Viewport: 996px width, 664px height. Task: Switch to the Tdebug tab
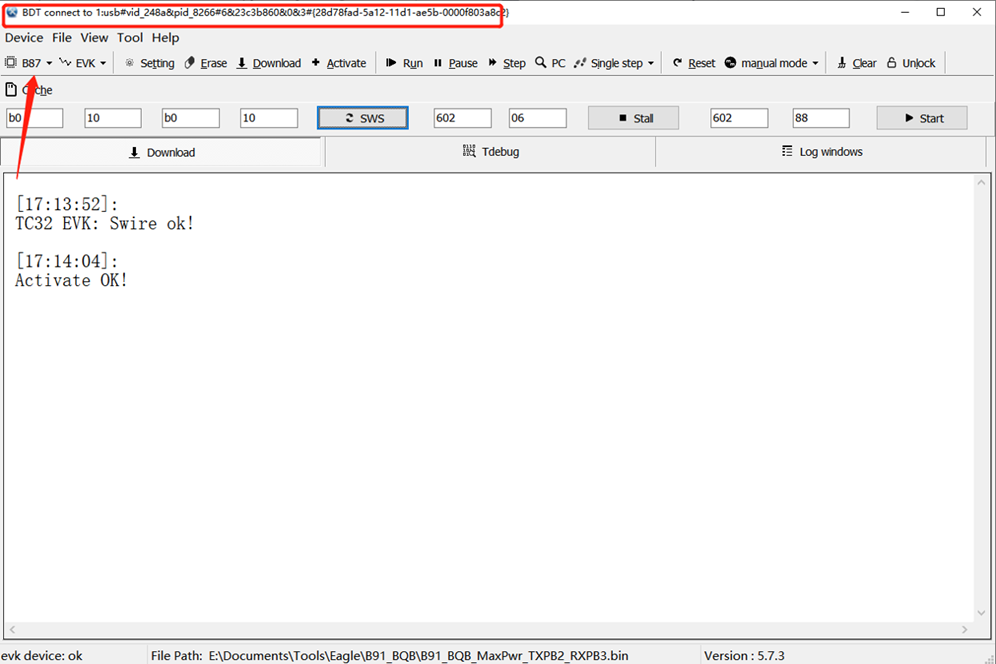(490, 152)
